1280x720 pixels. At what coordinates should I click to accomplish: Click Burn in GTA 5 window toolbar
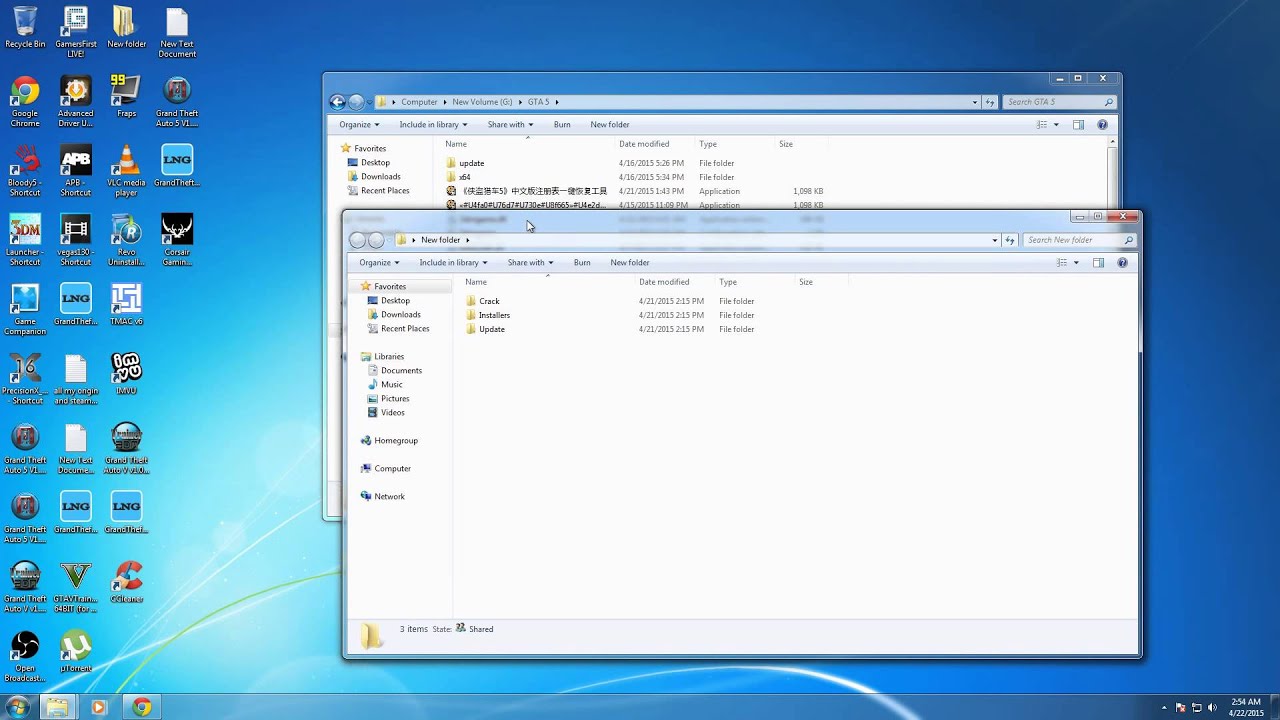pos(562,125)
